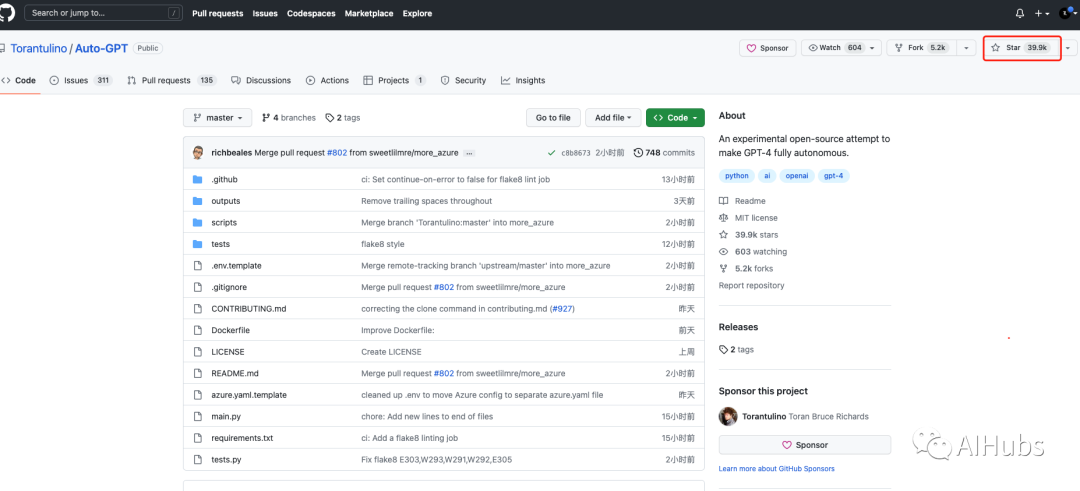The width and height of the screenshot is (1080, 491).
Task: Open the Dockerfile
Action: 230,331
